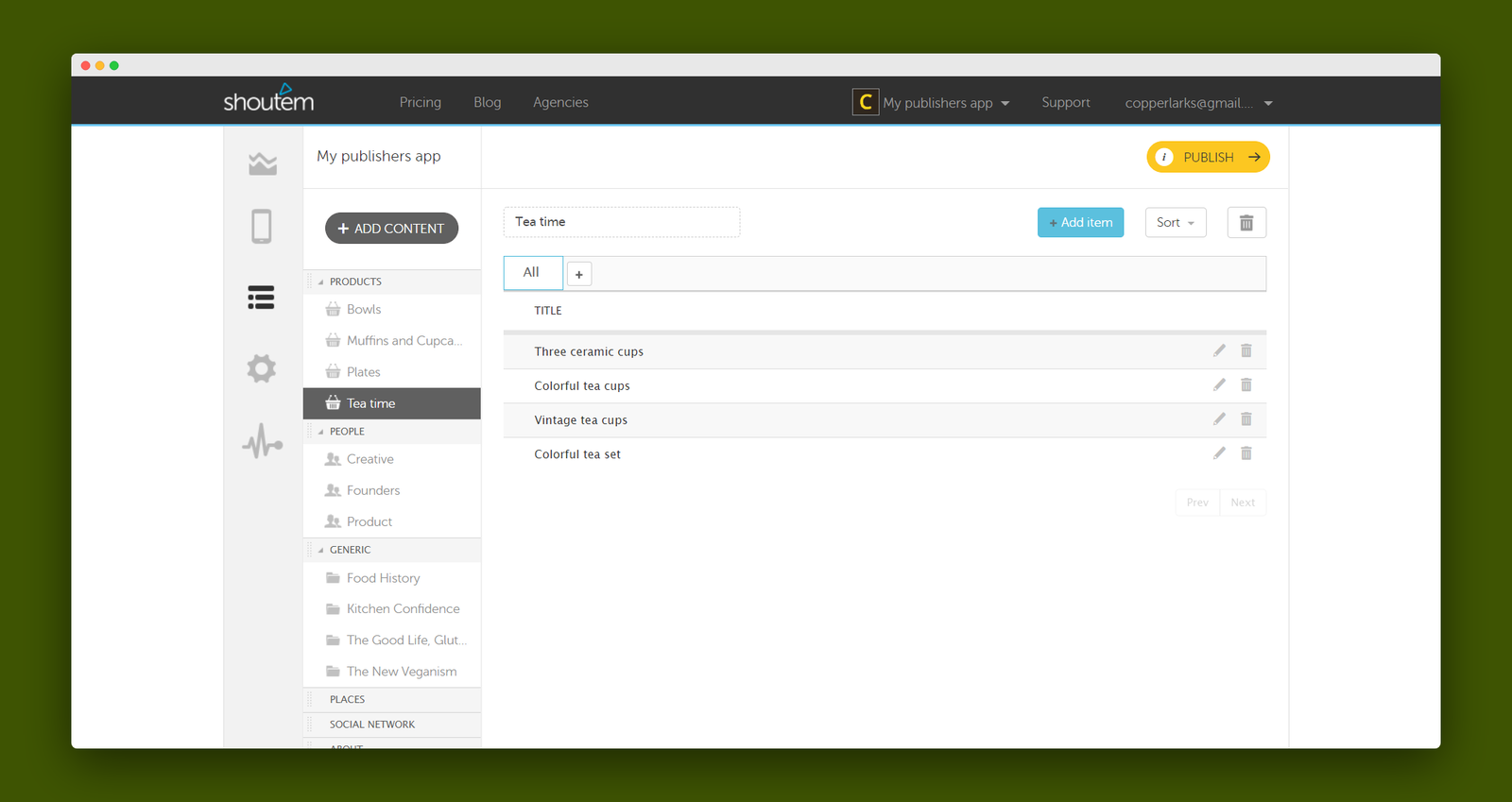Click the shoutem logo
This screenshot has height=802, width=1512.
click(268, 98)
